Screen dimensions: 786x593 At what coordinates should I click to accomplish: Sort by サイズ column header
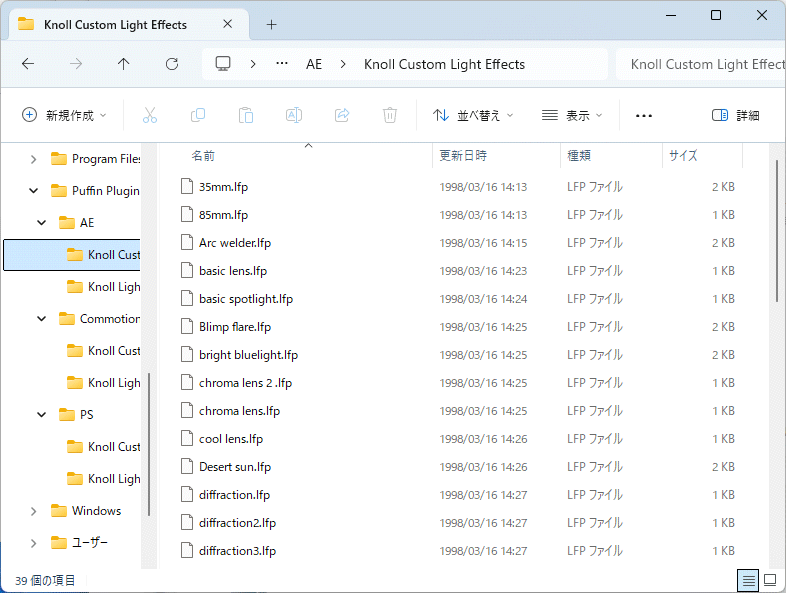[x=702, y=156]
